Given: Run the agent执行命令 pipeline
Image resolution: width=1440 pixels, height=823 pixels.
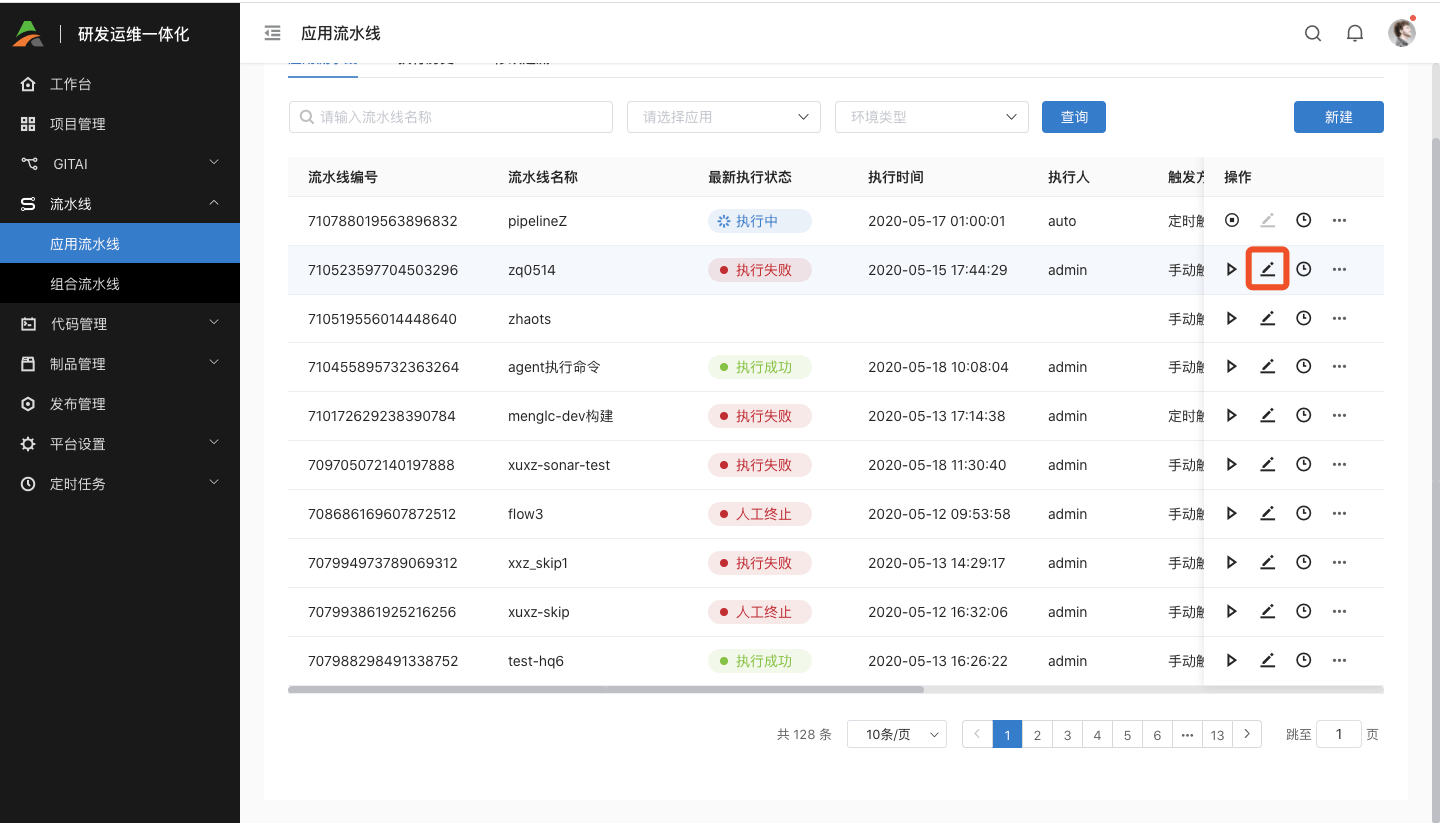Looking at the screenshot, I should click(1232, 367).
